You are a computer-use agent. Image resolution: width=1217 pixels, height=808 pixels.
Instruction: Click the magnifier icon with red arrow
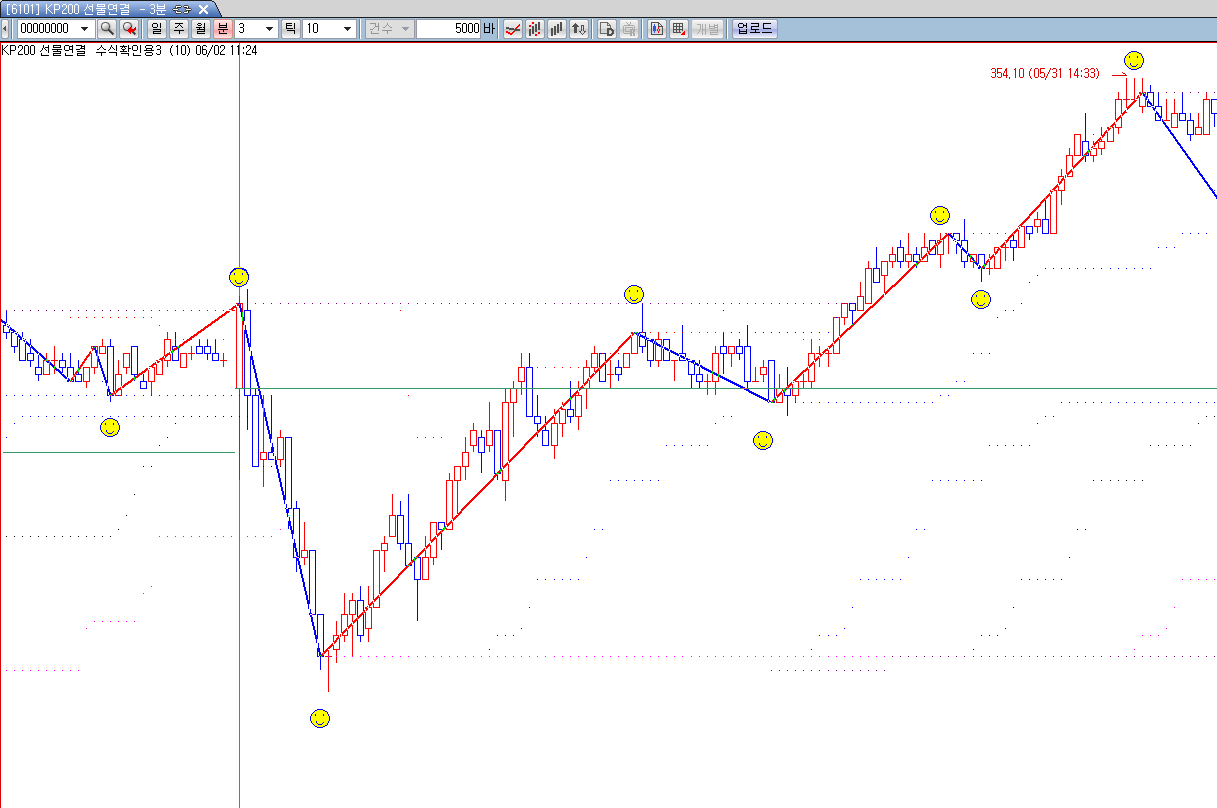coord(129,29)
